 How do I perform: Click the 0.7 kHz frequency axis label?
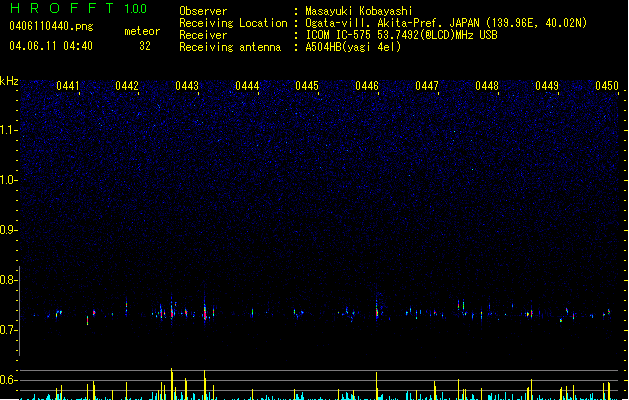pos(9,330)
